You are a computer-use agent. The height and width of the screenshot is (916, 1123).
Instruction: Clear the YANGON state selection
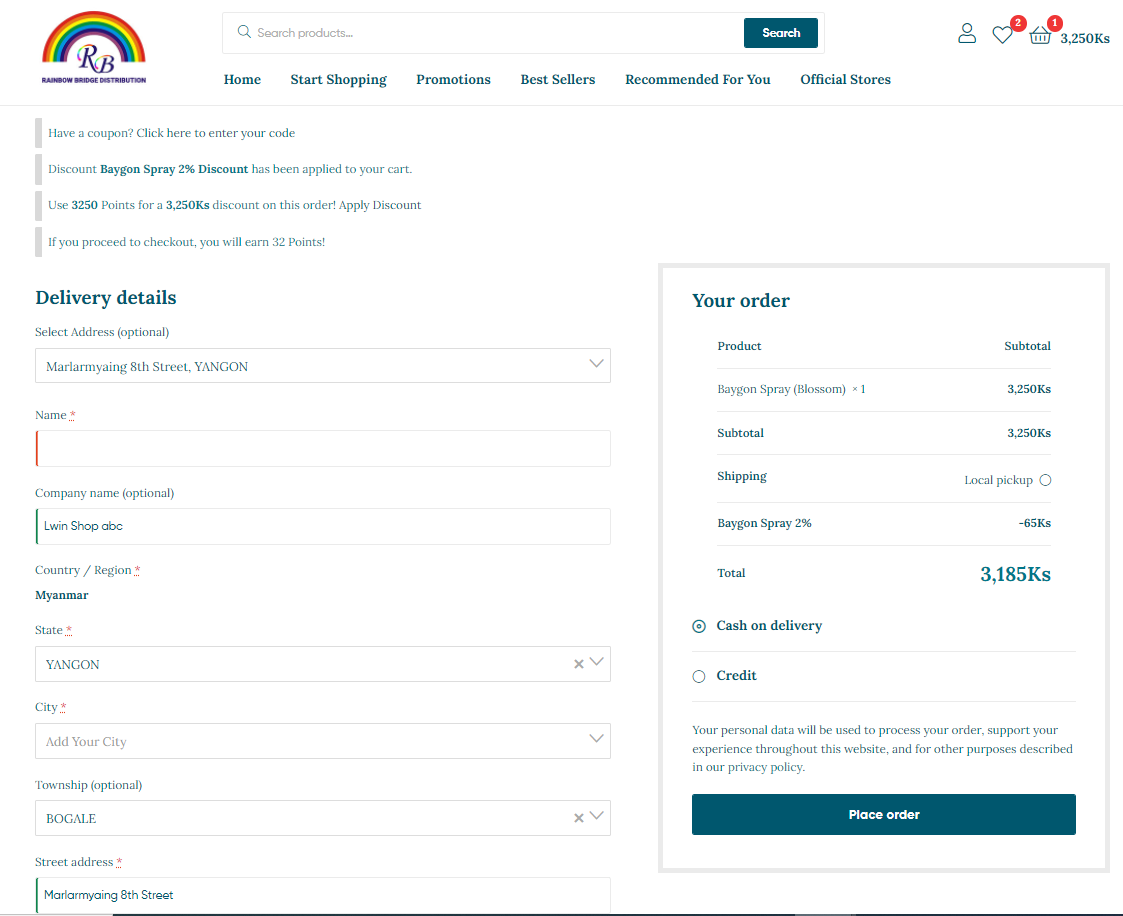click(x=579, y=664)
